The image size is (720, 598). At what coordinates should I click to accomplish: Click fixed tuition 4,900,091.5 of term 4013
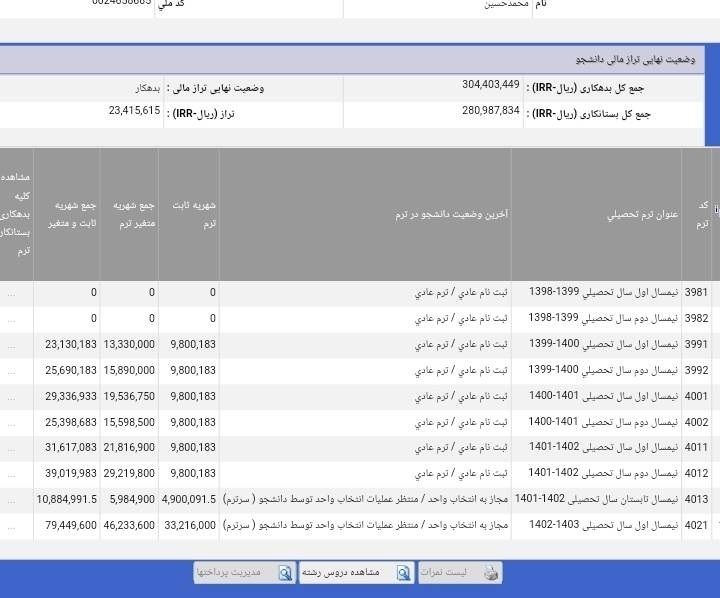189,499
